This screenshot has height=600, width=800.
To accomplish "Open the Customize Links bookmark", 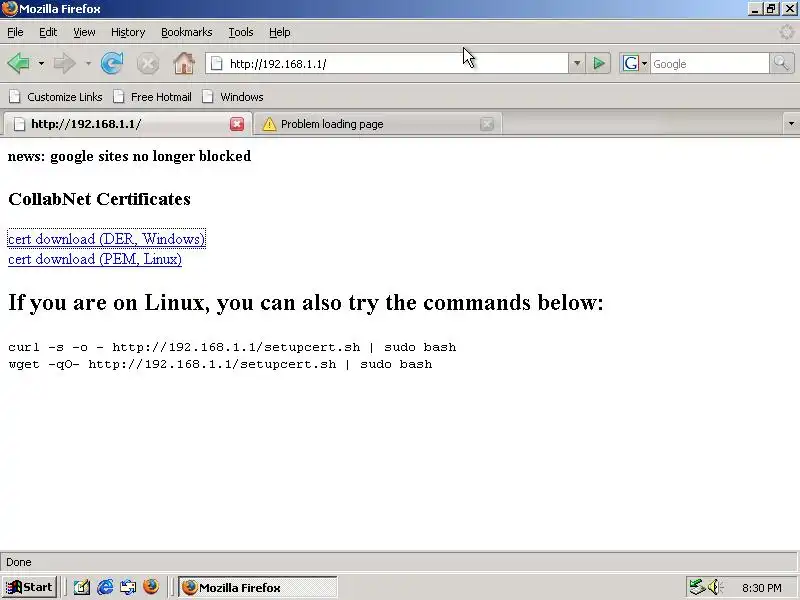I will [56, 97].
